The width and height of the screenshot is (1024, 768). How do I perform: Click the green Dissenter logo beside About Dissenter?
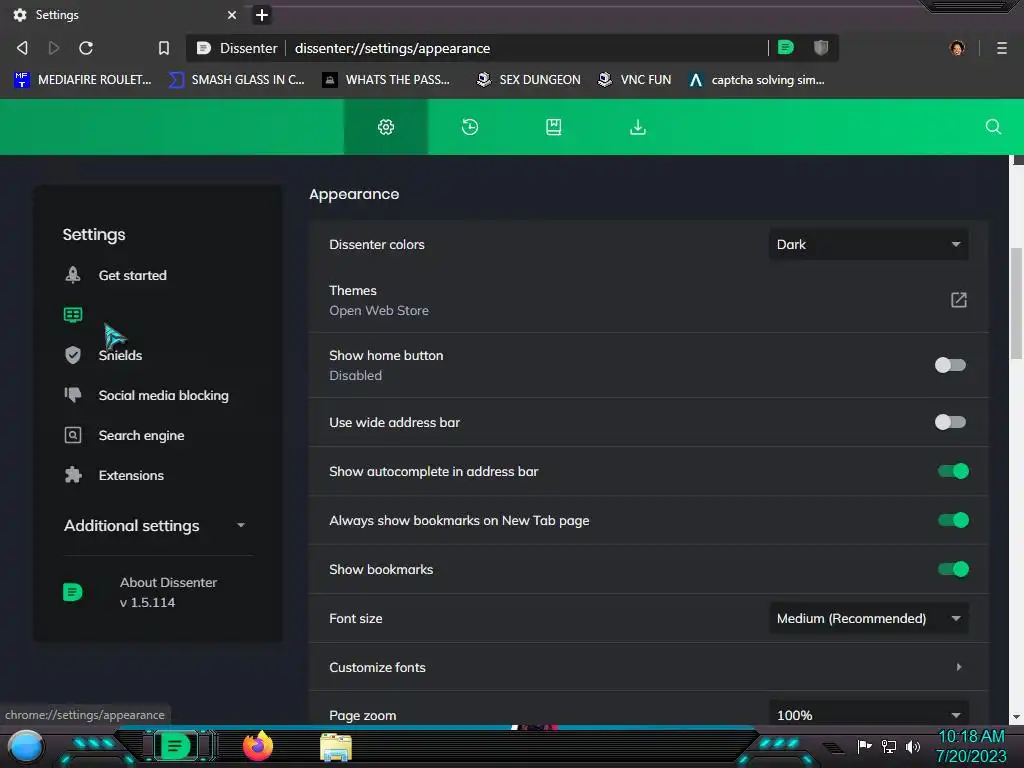pyautogui.click(x=72, y=592)
